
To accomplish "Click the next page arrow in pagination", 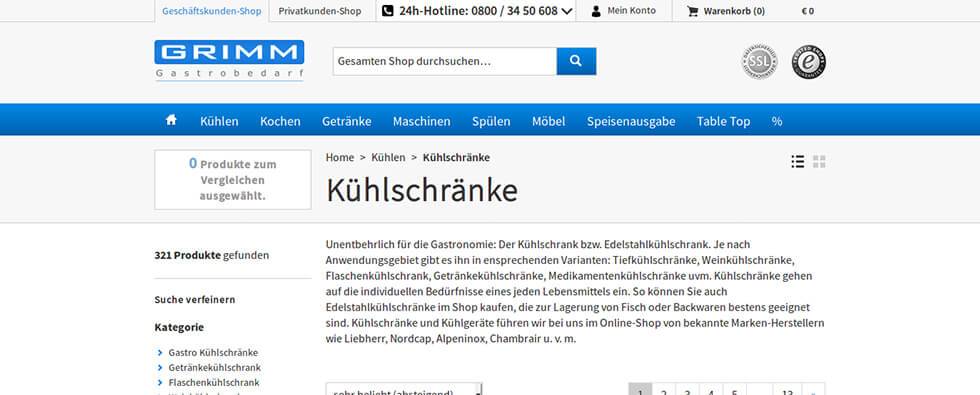I will tap(814, 389).
